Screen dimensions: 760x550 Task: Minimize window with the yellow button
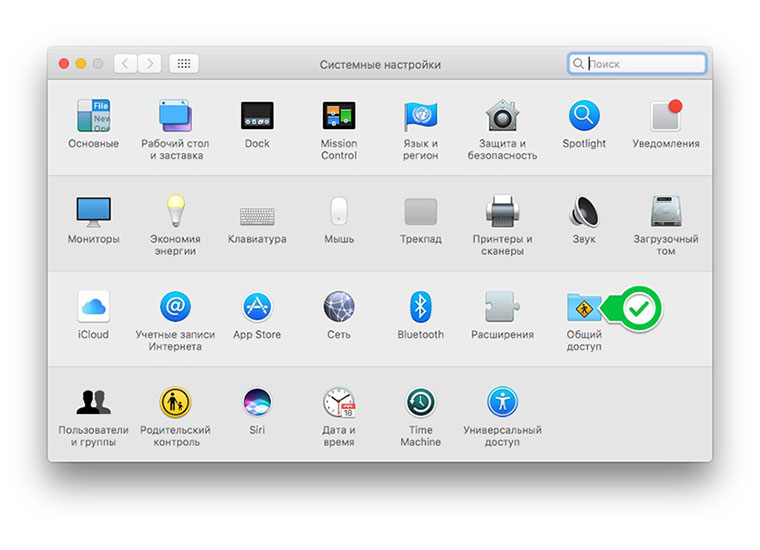click(x=81, y=63)
